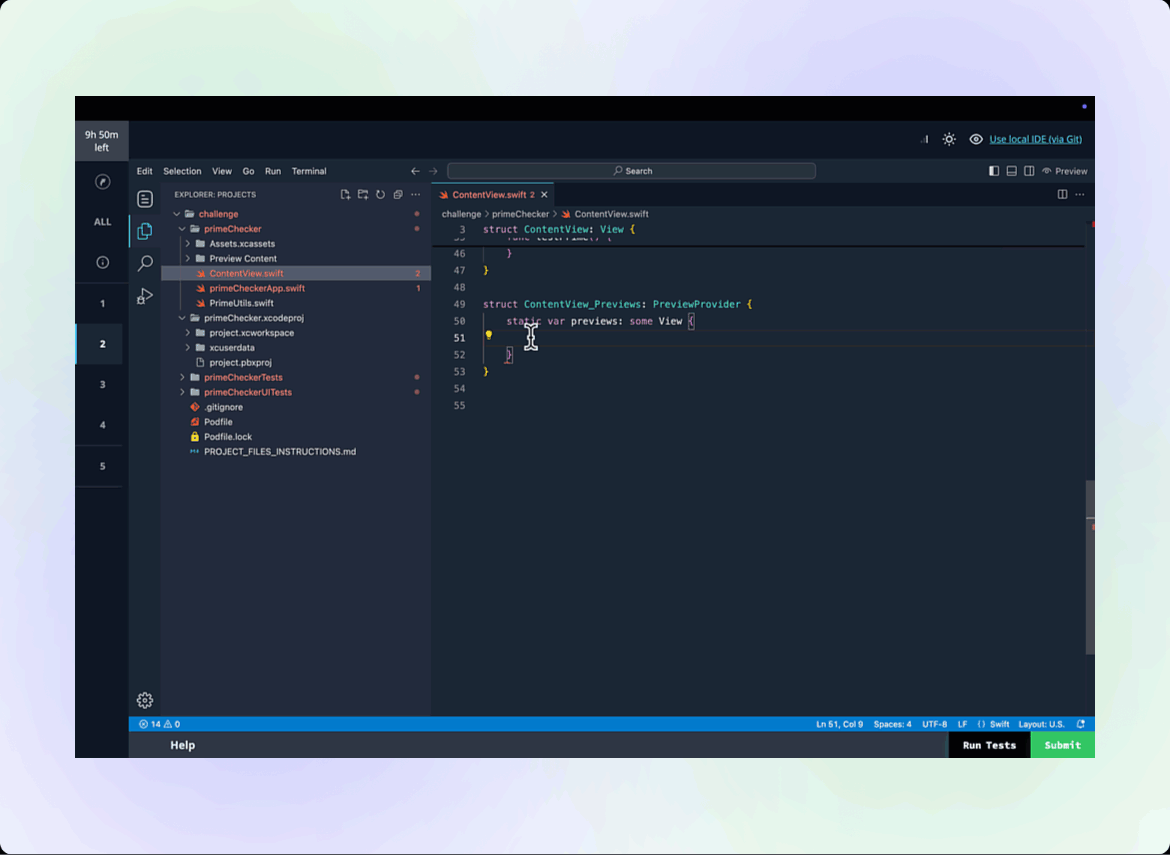
Task: Show code actions lightbulb on line 51
Action: click(x=489, y=336)
